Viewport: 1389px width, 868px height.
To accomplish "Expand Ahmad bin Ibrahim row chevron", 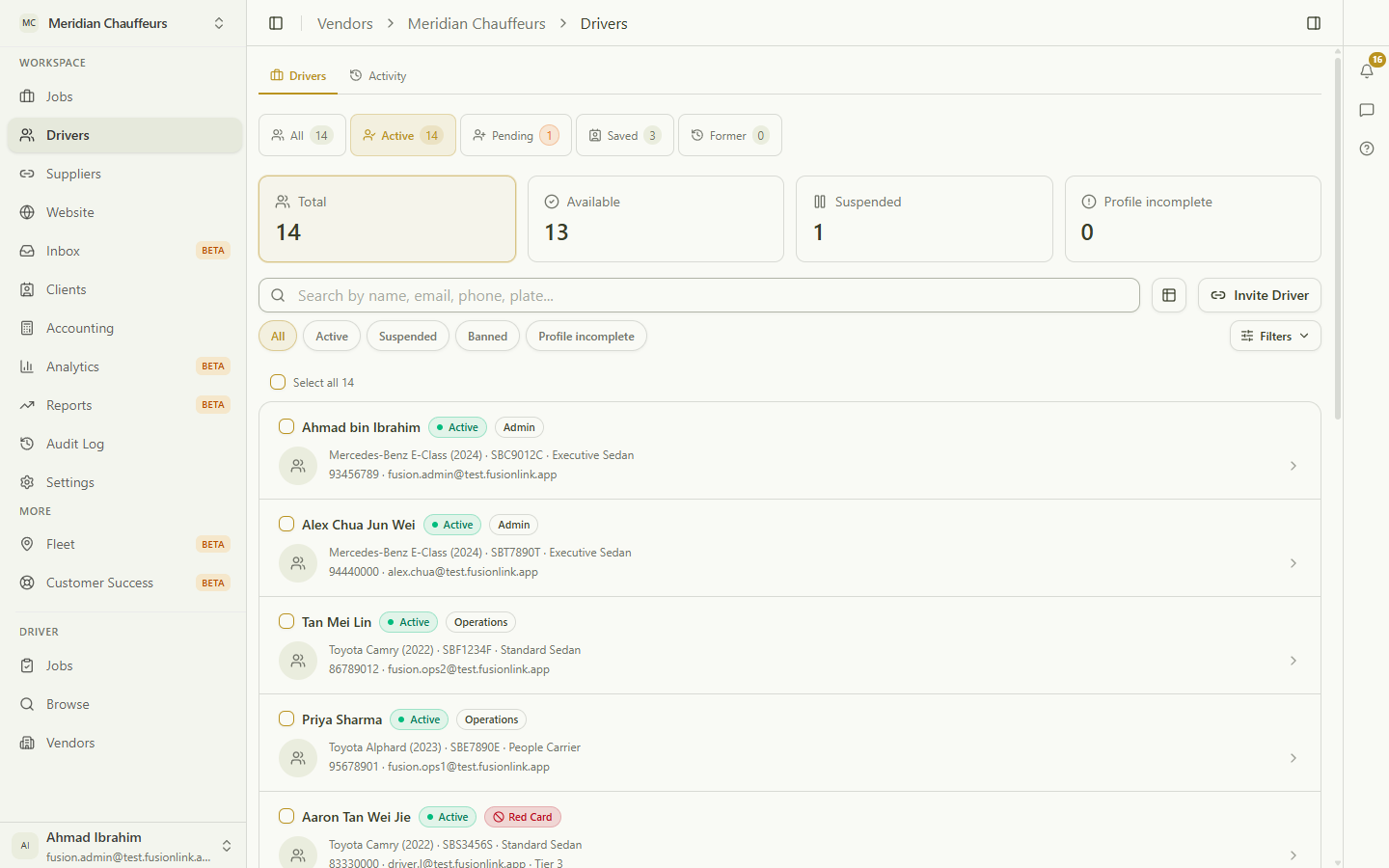I will [1294, 466].
